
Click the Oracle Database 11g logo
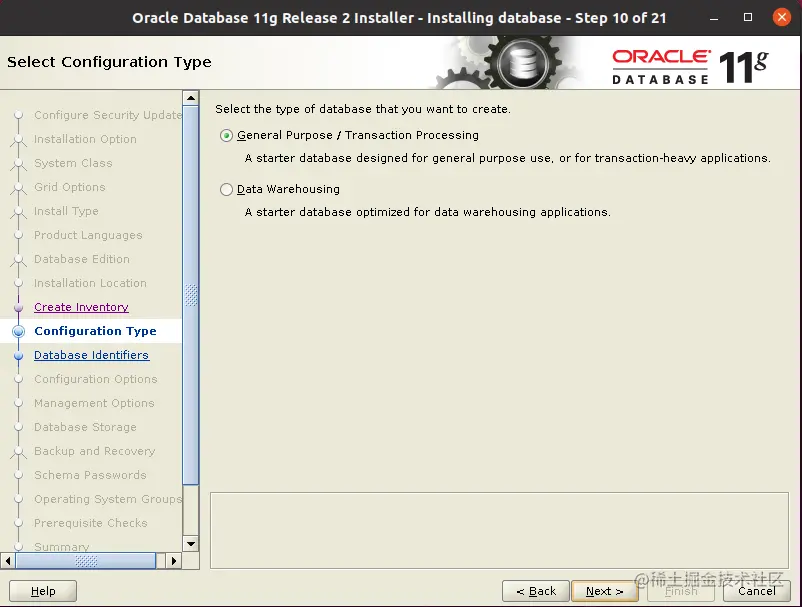pos(689,66)
